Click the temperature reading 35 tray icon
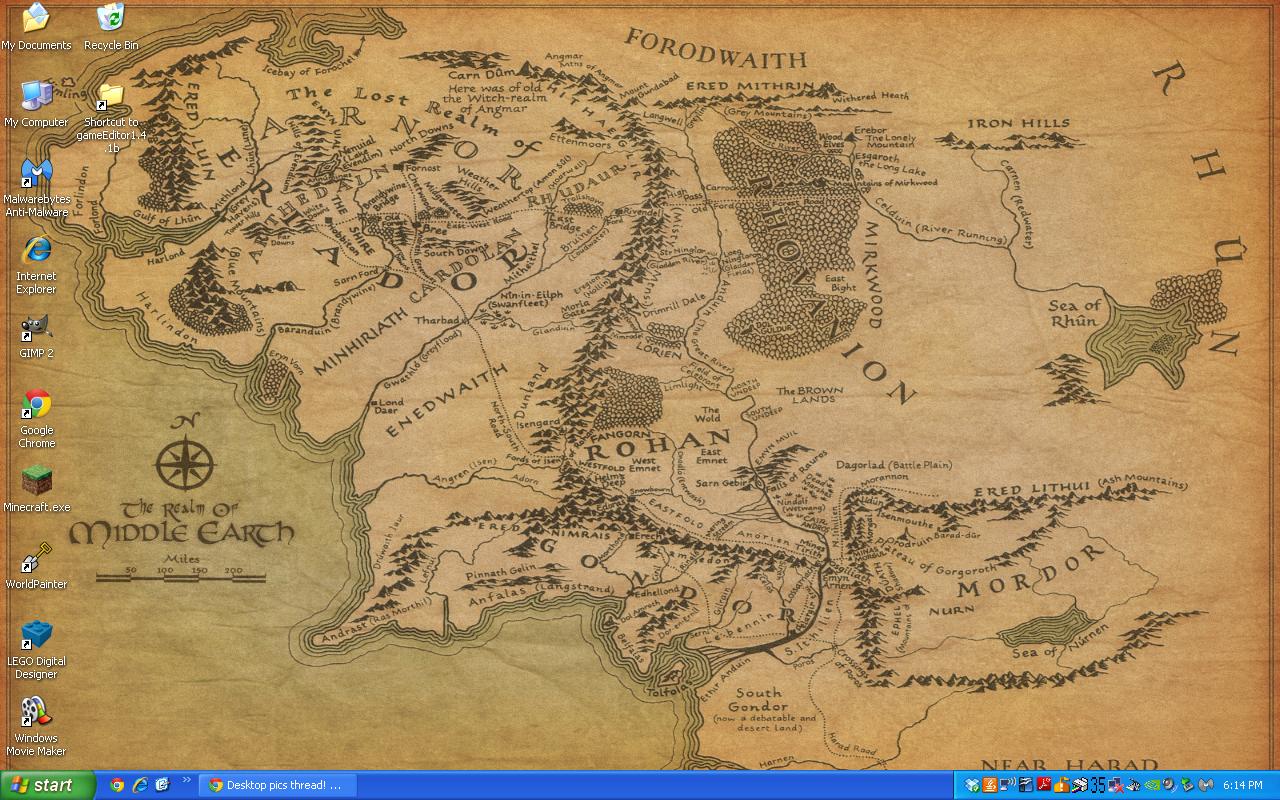This screenshot has height=800, width=1280. 1098,785
